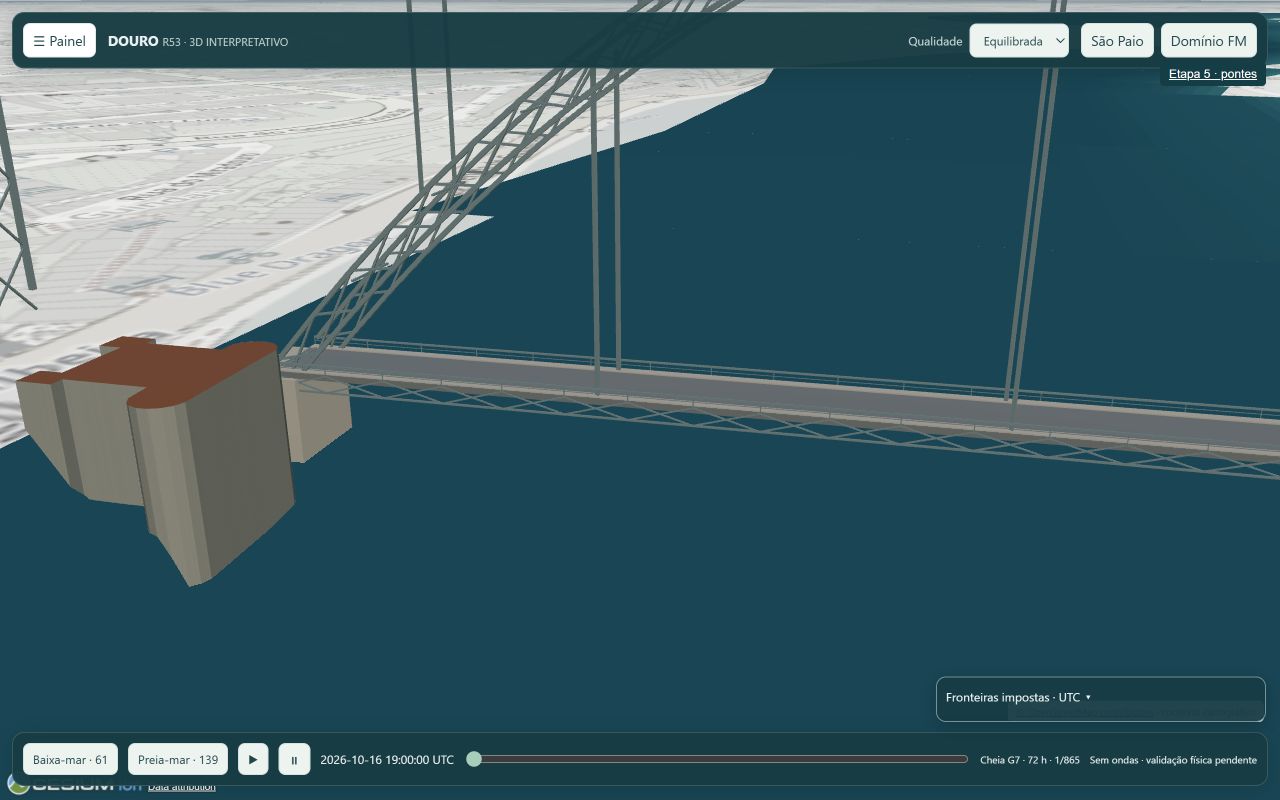Click the Qualidade label
The height and width of the screenshot is (800, 1280).
[x=935, y=41]
